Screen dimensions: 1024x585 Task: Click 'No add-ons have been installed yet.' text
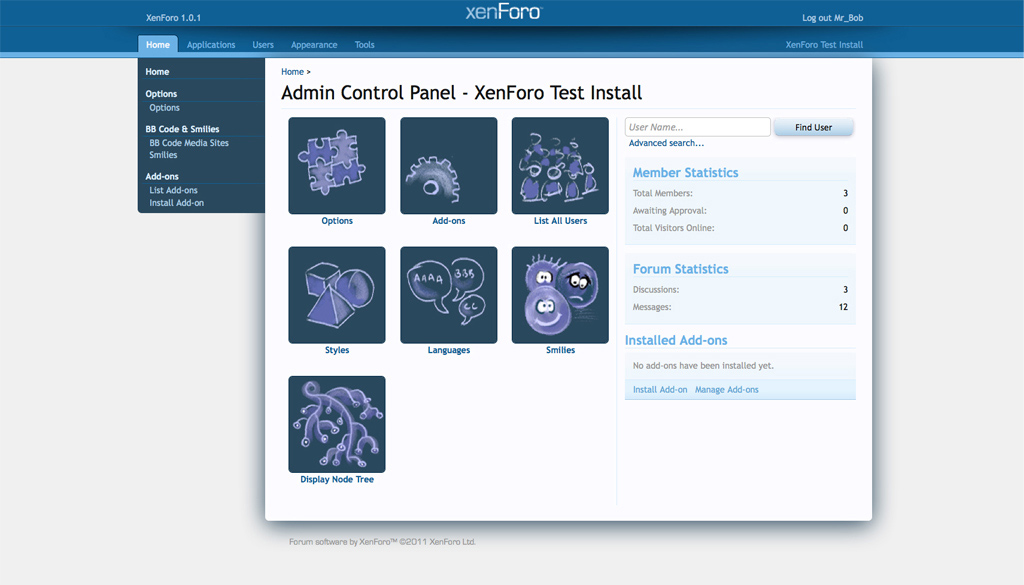click(x=703, y=366)
